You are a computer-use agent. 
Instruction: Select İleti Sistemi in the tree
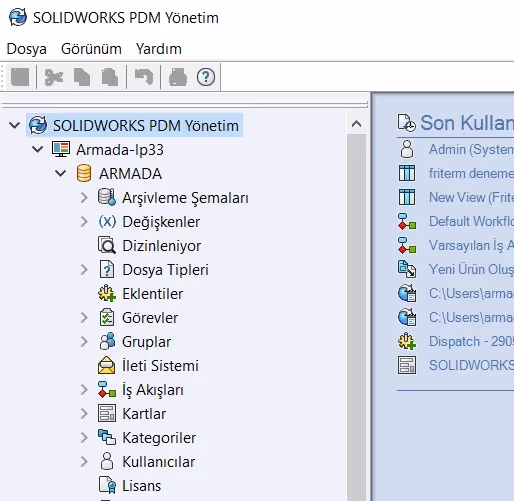point(160,365)
